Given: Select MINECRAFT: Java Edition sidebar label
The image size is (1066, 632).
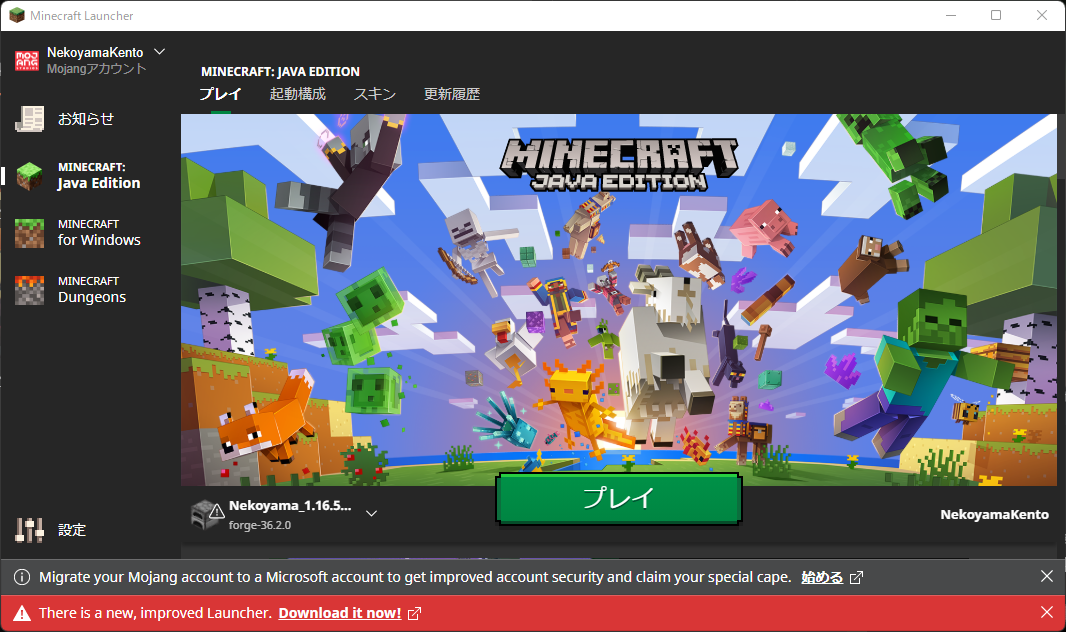Looking at the screenshot, I should pyautogui.click(x=99, y=176).
